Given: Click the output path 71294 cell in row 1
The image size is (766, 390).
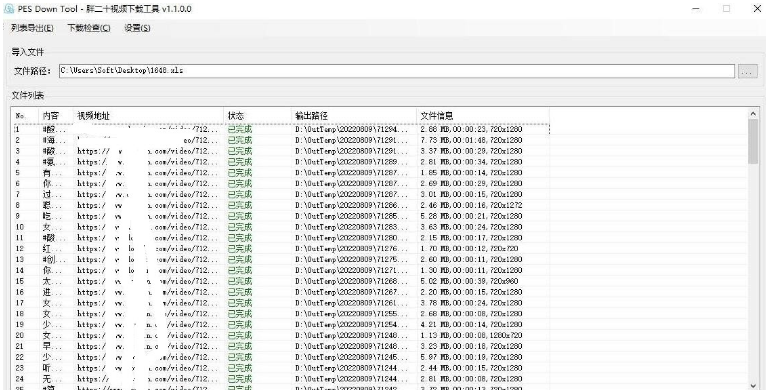Looking at the screenshot, I should click(352, 130).
